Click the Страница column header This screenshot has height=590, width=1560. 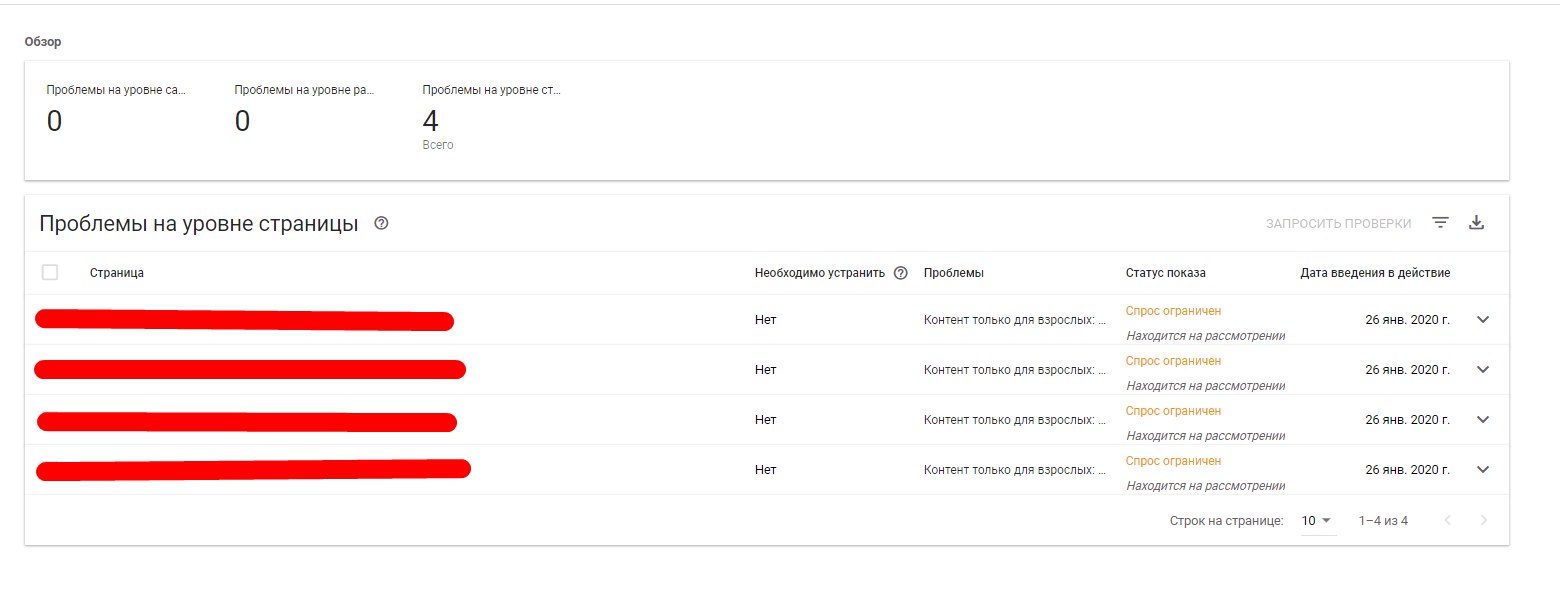click(117, 273)
